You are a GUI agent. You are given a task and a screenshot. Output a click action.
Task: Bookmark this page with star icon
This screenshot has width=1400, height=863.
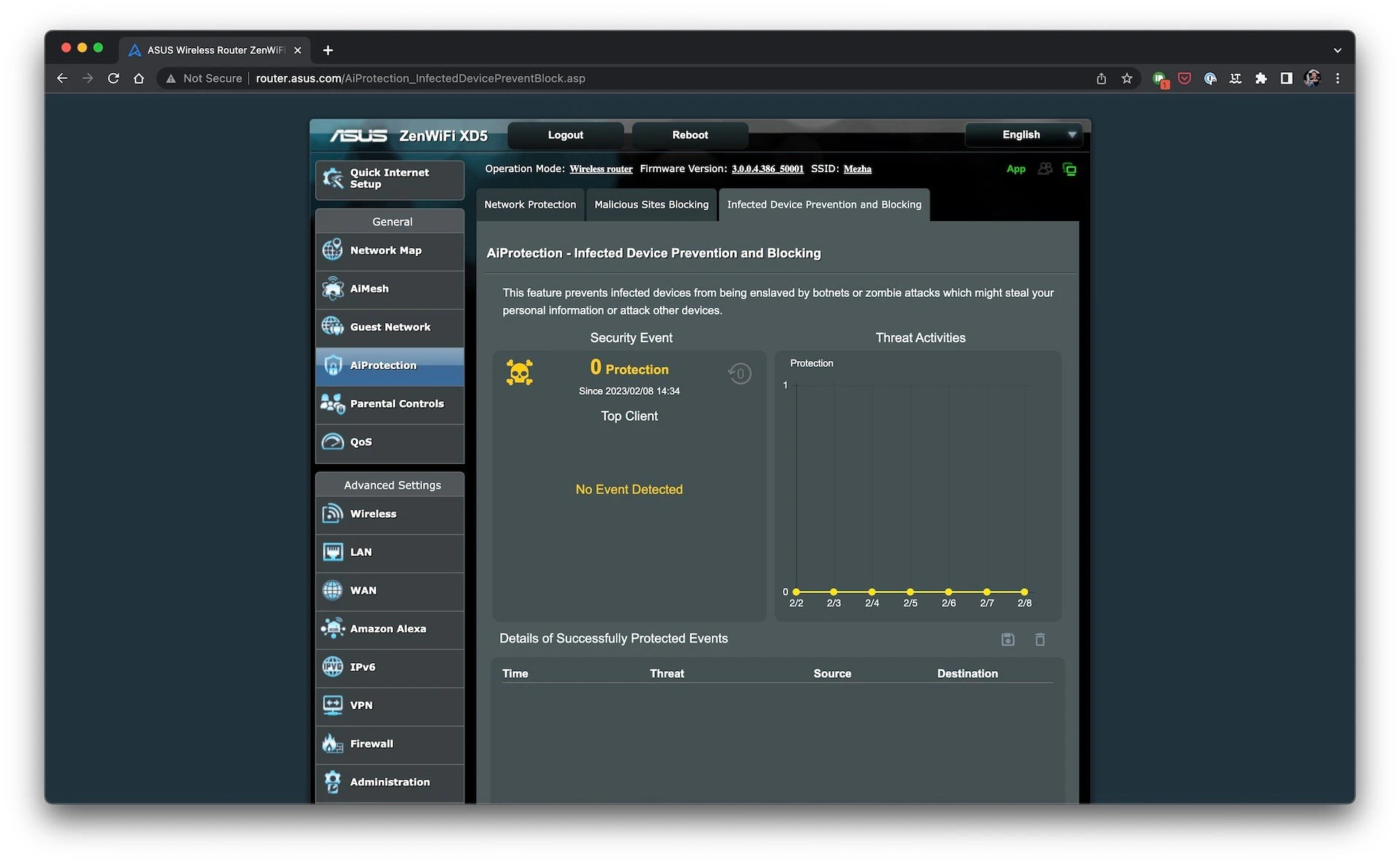pos(1127,78)
